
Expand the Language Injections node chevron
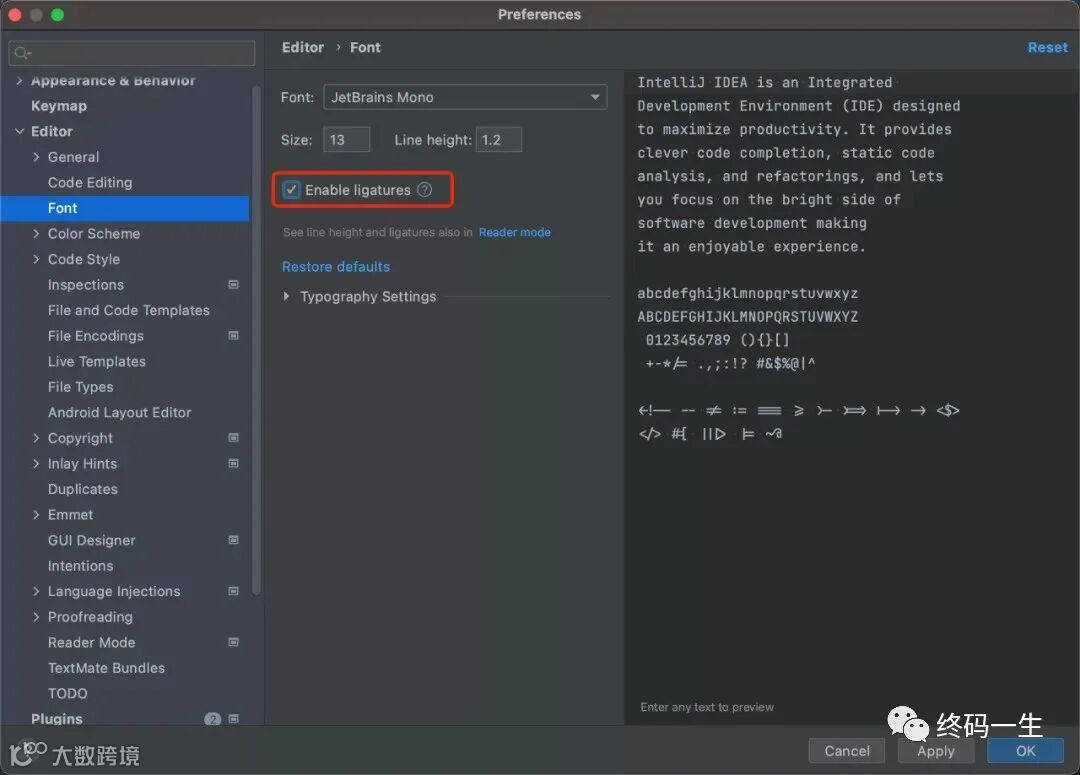(x=36, y=591)
